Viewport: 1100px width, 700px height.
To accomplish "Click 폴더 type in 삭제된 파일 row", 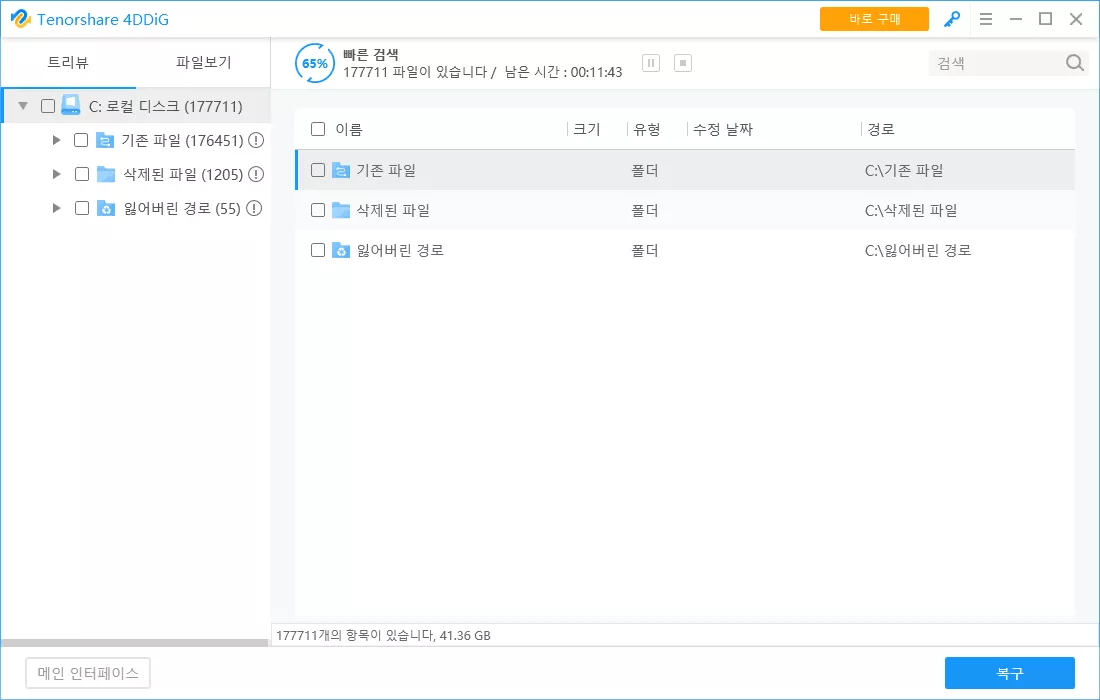I will pyautogui.click(x=645, y=210).
